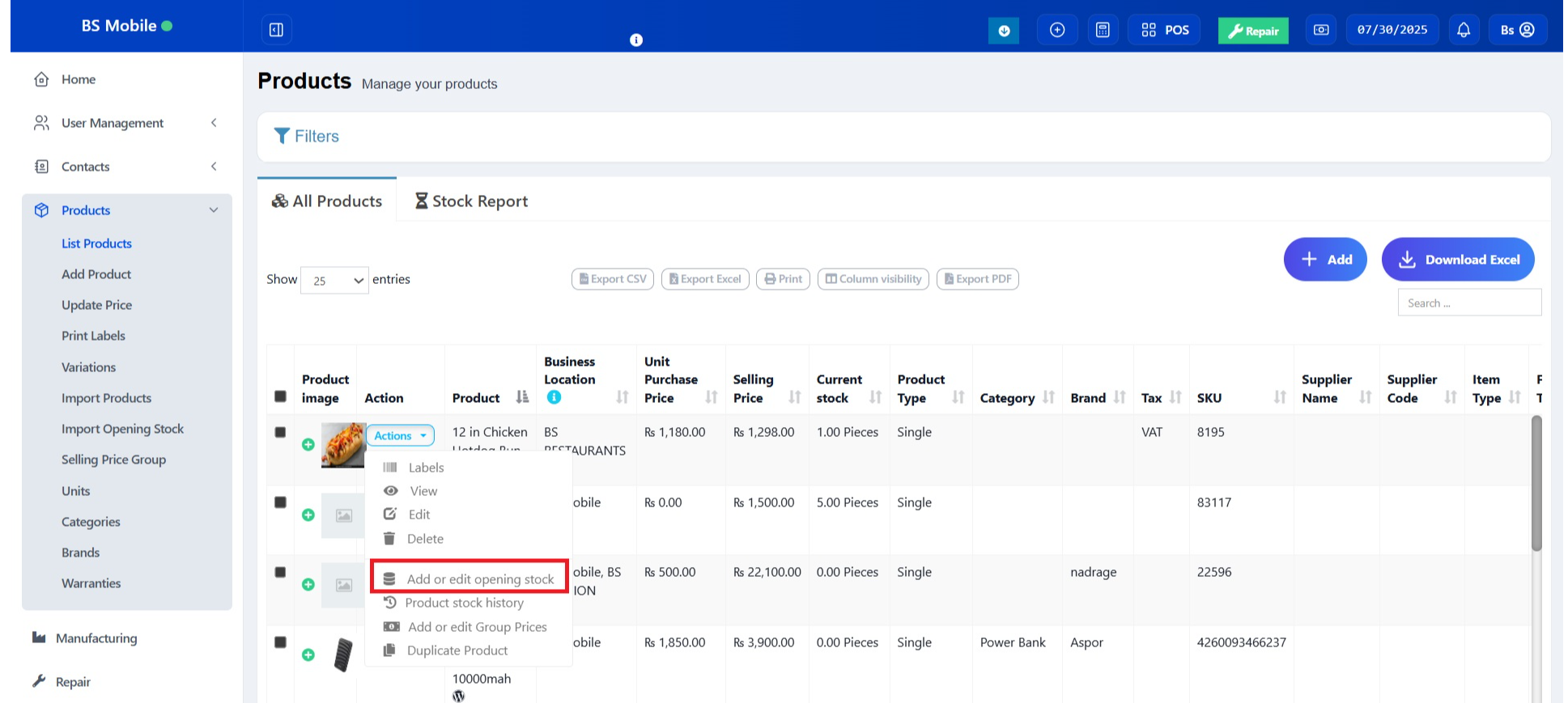Toggle sidebar collapse icon in header
This screenshot has width=1568, height=703.
(276, 30)
